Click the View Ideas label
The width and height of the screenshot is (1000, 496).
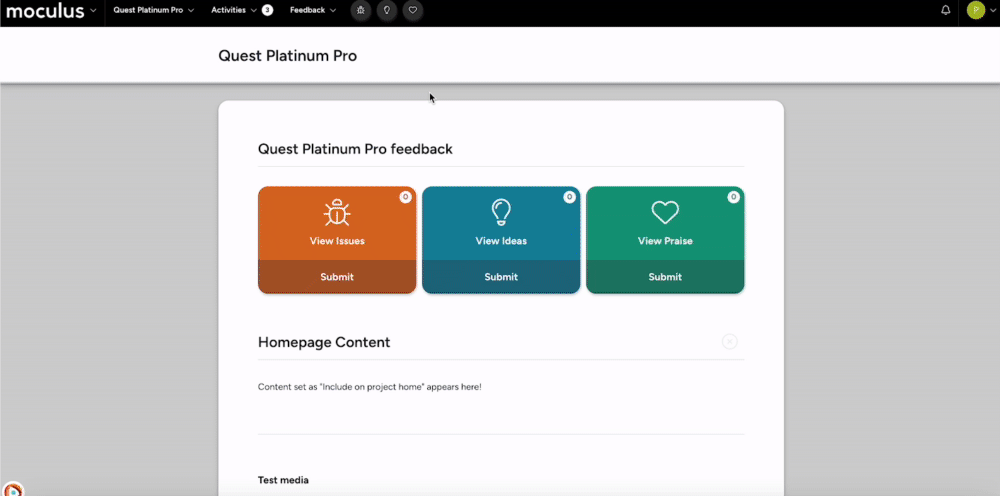coord(501,241)
